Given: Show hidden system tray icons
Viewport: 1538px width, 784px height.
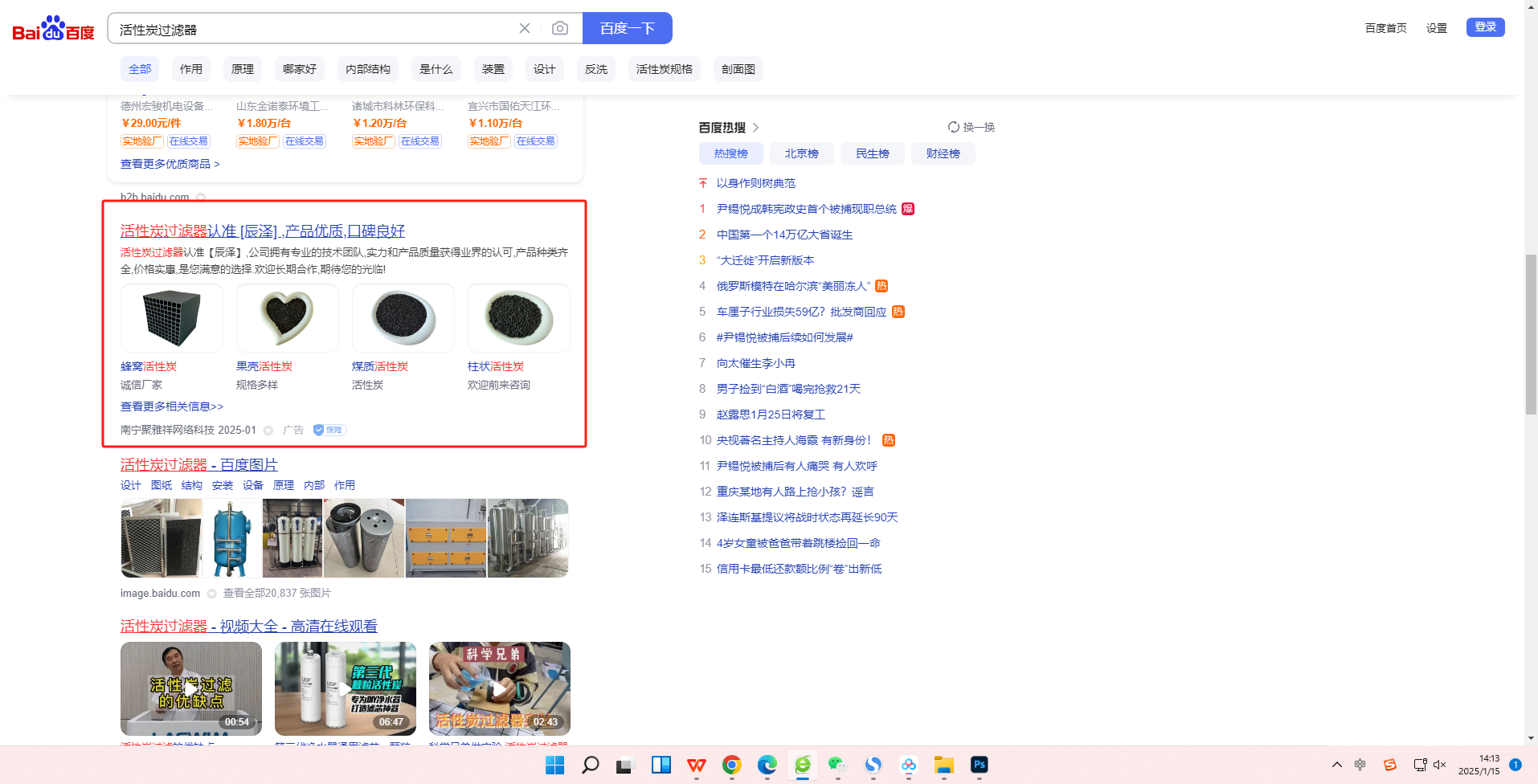Looking at the screenshot, I should [x=1336, y=765].
